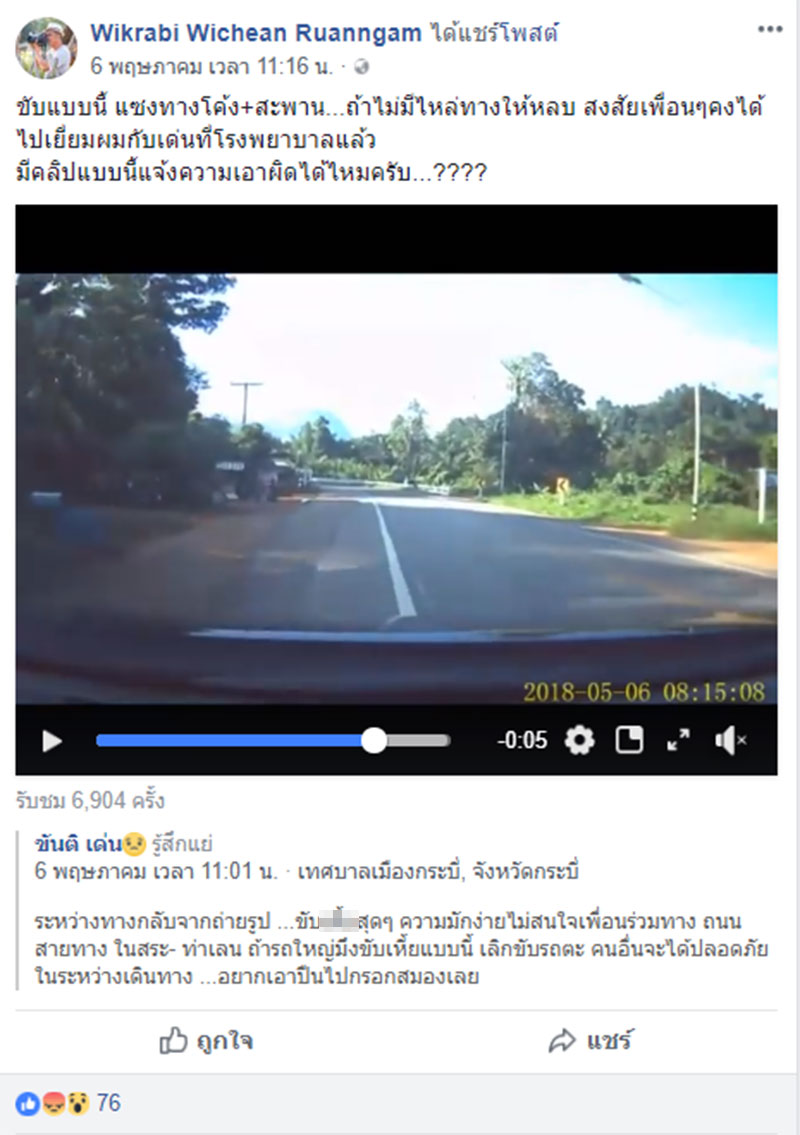Open Wikrabi Wichean Ruanngam profile
The width and height of the screenshot is (800, 1135).
coord(256,33)
